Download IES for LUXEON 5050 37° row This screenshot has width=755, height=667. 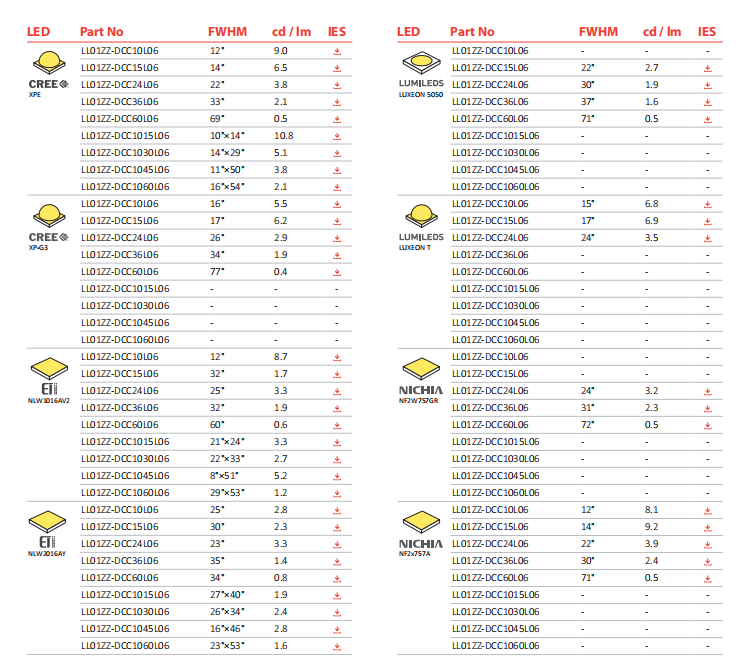[707, 102]
